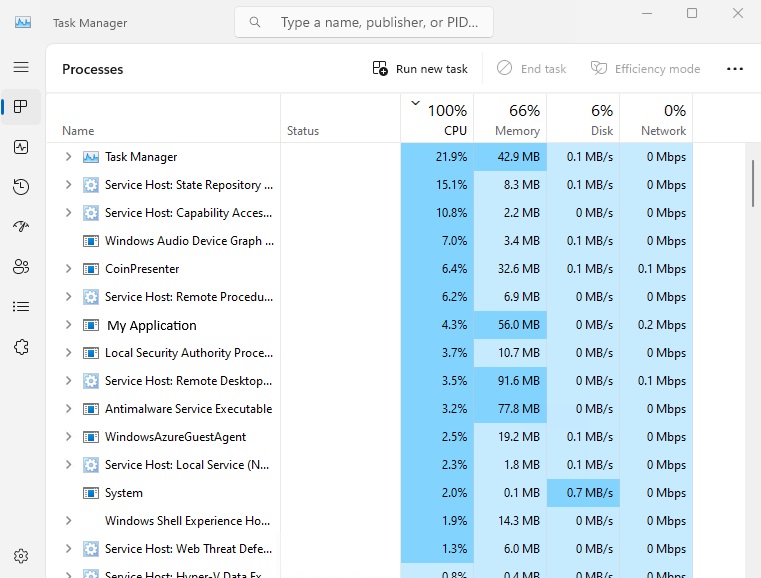Viewport: 761px width, 578px height.
Task: Sort processes by Memory column
Action: point(510,118)
